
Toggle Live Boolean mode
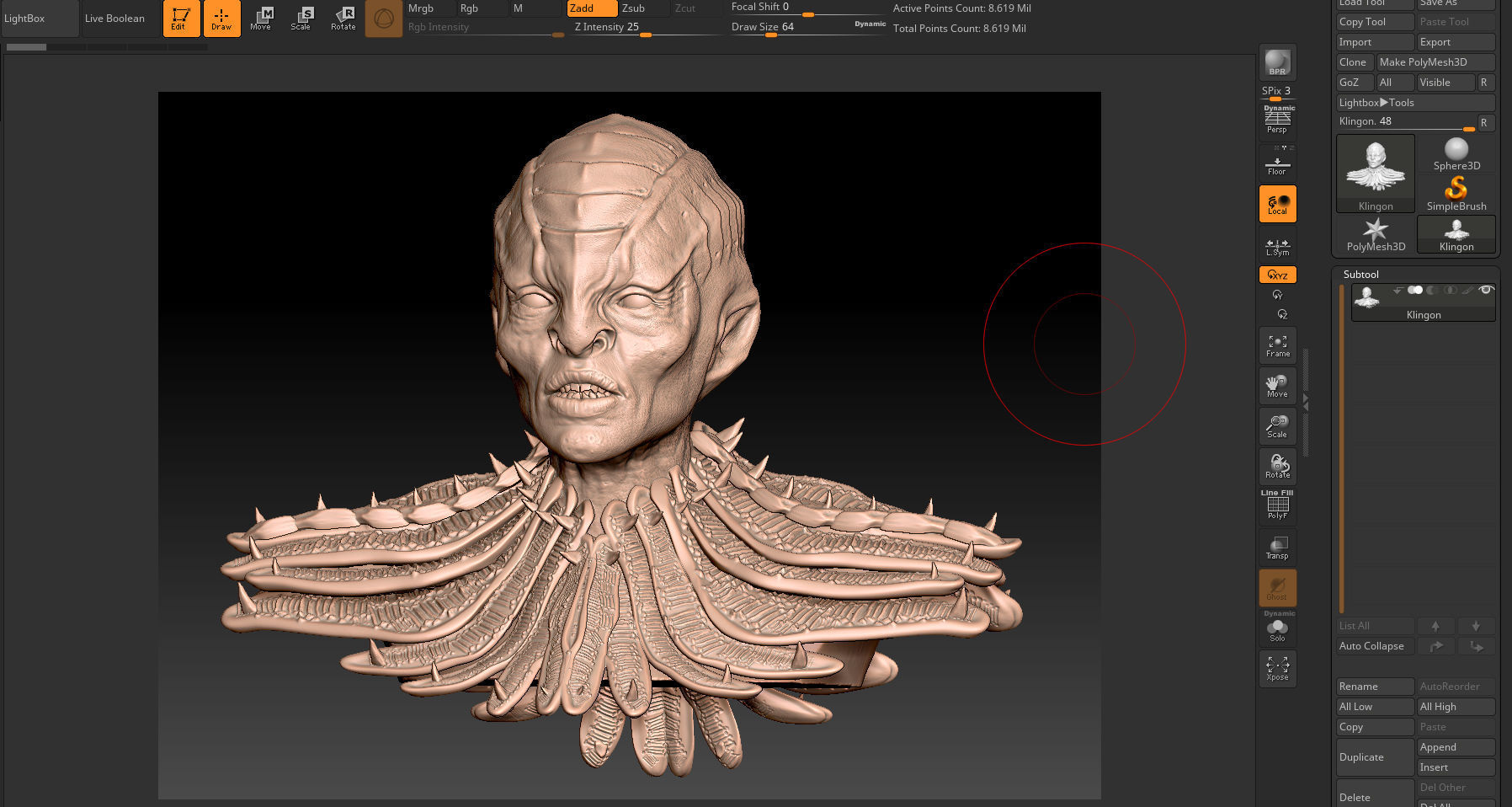tap(114, 19)
